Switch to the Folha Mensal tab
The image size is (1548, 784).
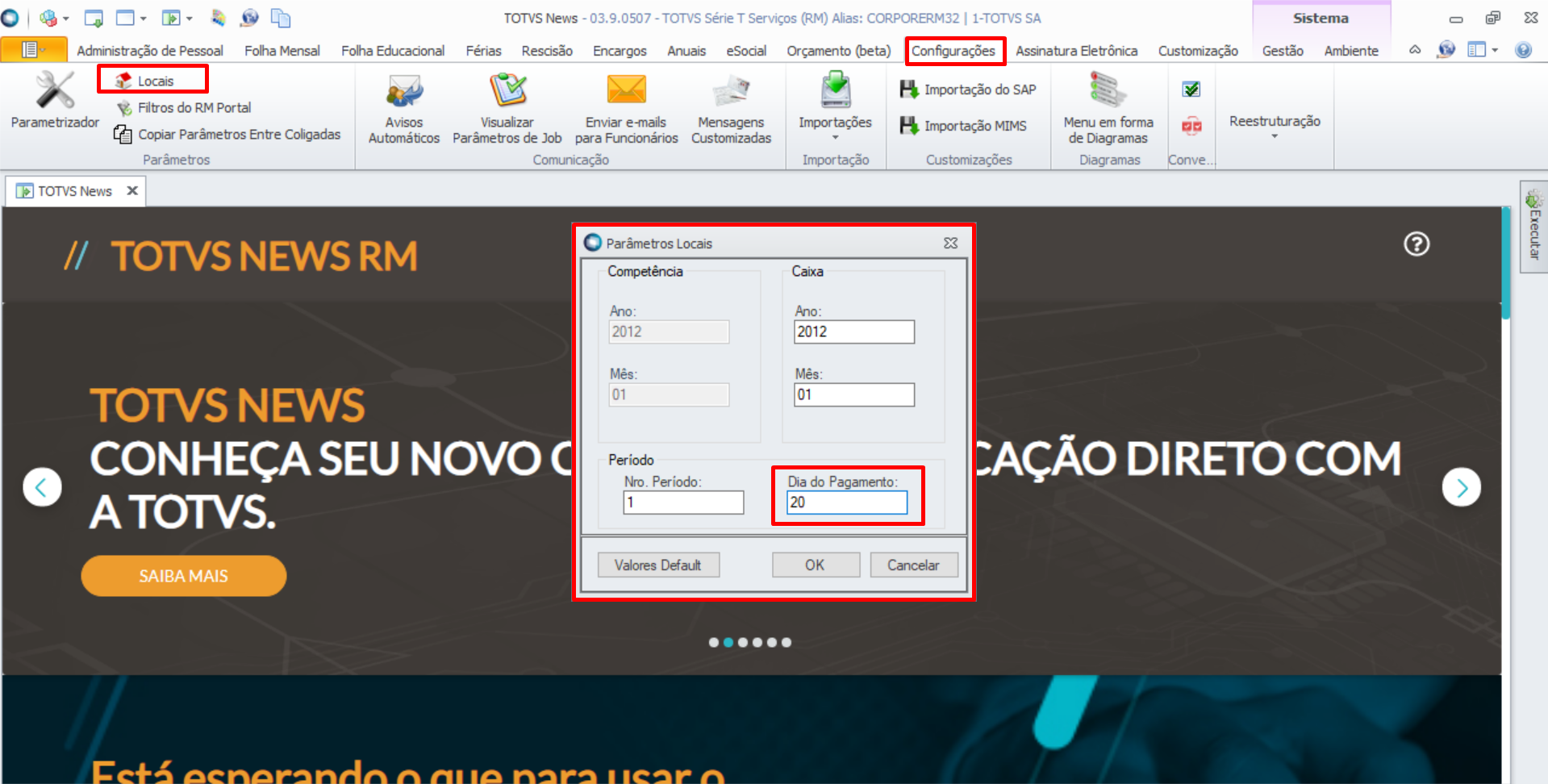[x=282, y=51]
